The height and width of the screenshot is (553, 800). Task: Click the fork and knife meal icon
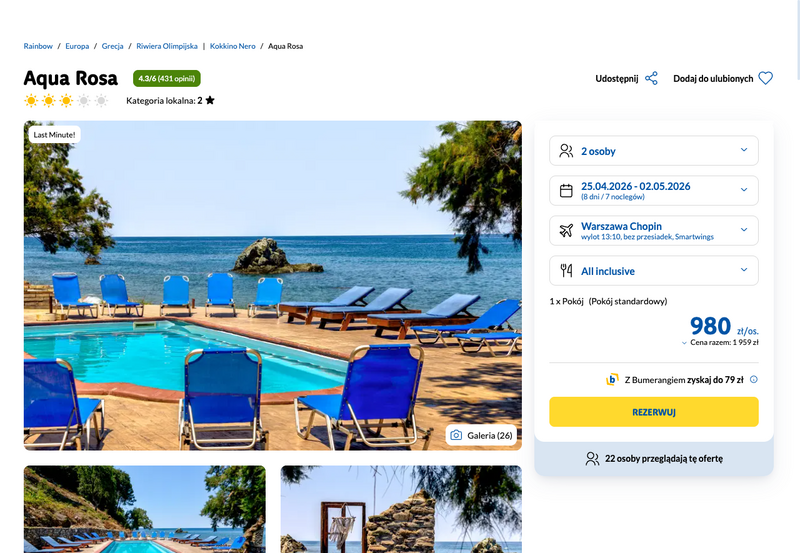coord(566,270)
